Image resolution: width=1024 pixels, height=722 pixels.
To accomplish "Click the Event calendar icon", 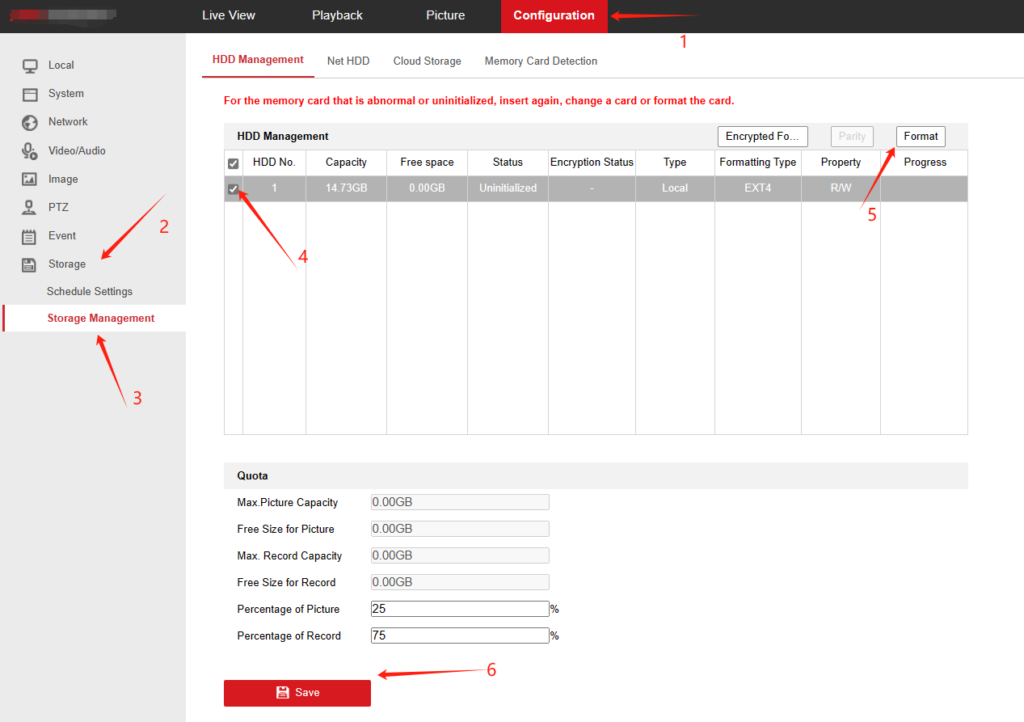I will pos(30,237).
